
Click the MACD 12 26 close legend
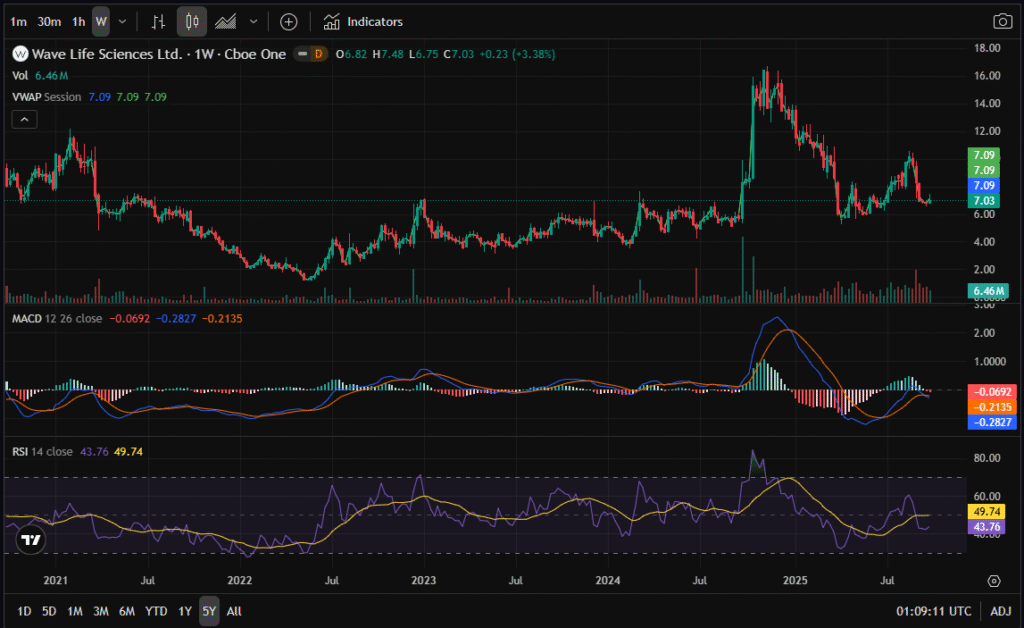click(57, 318)
